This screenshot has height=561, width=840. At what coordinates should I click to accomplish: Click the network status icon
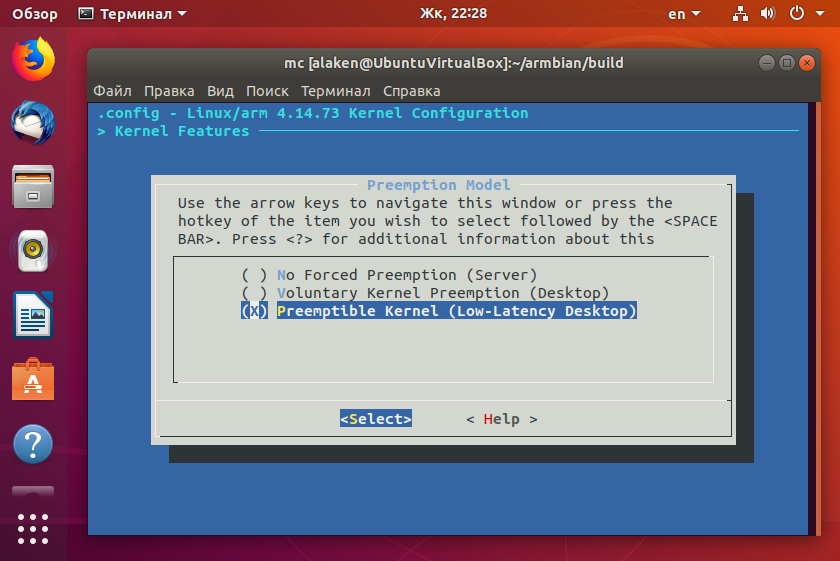coord(740,13)
